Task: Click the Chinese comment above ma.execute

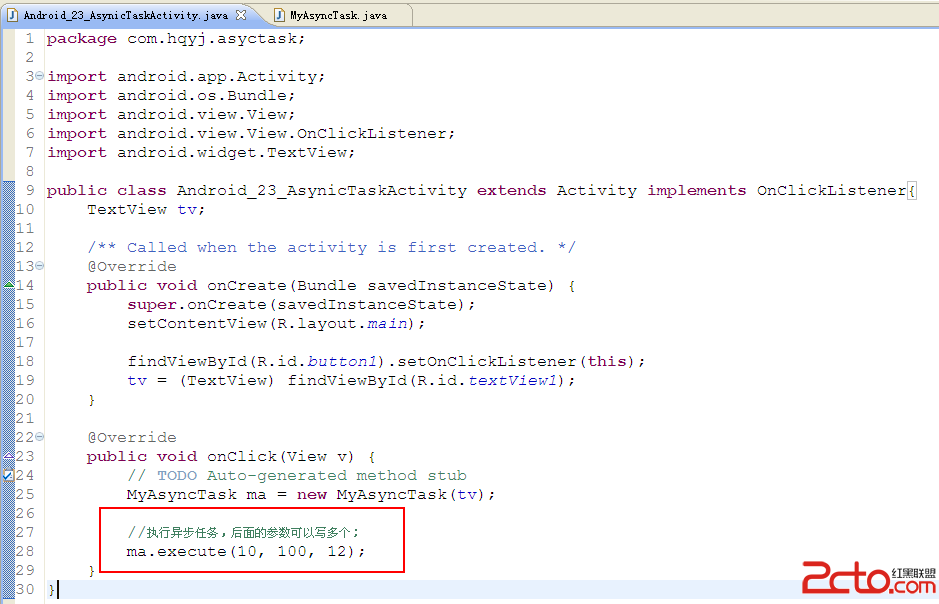Action: click(x=243, y=532)
